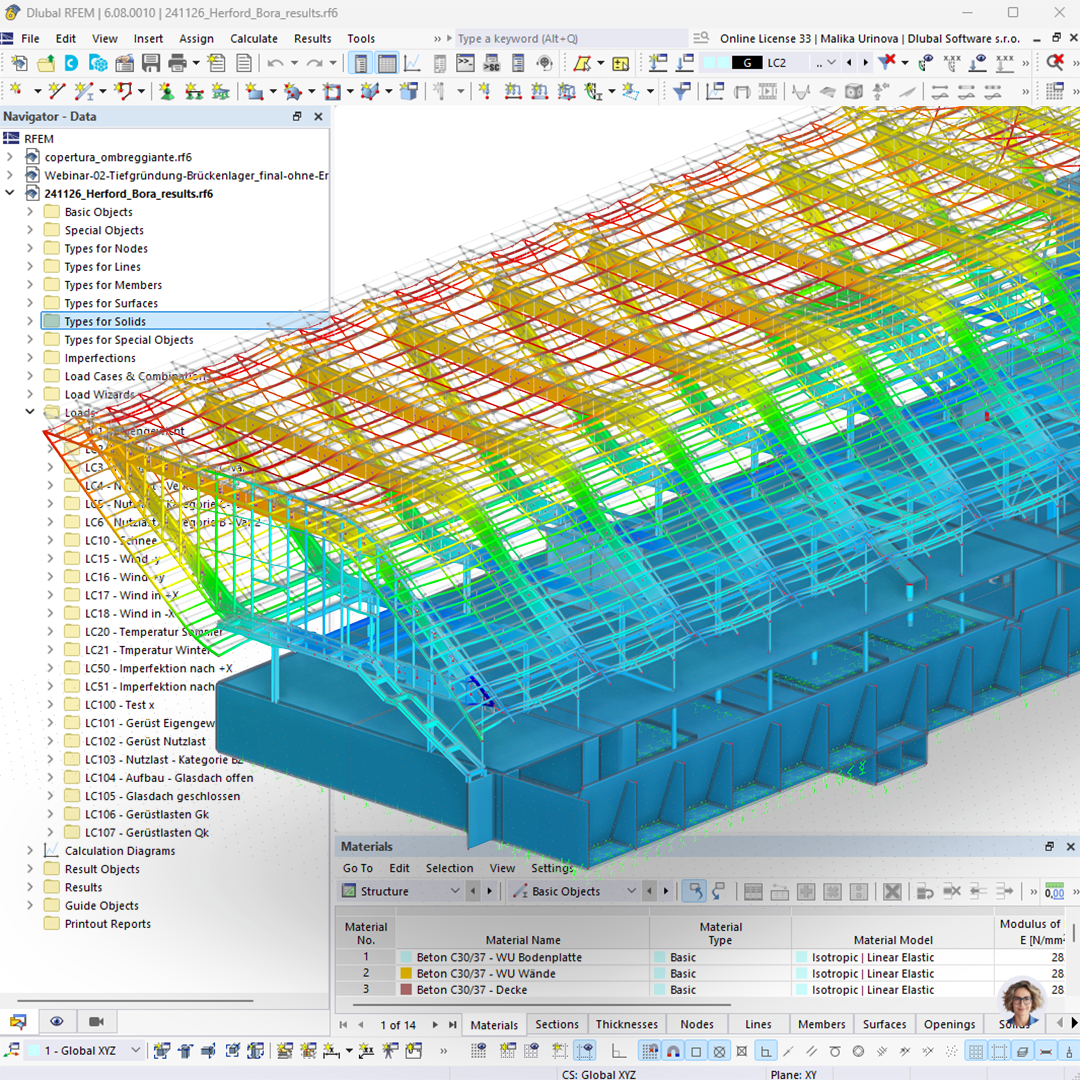Open the File menu
The image size is (1080, 1080).
pos(30,39)
